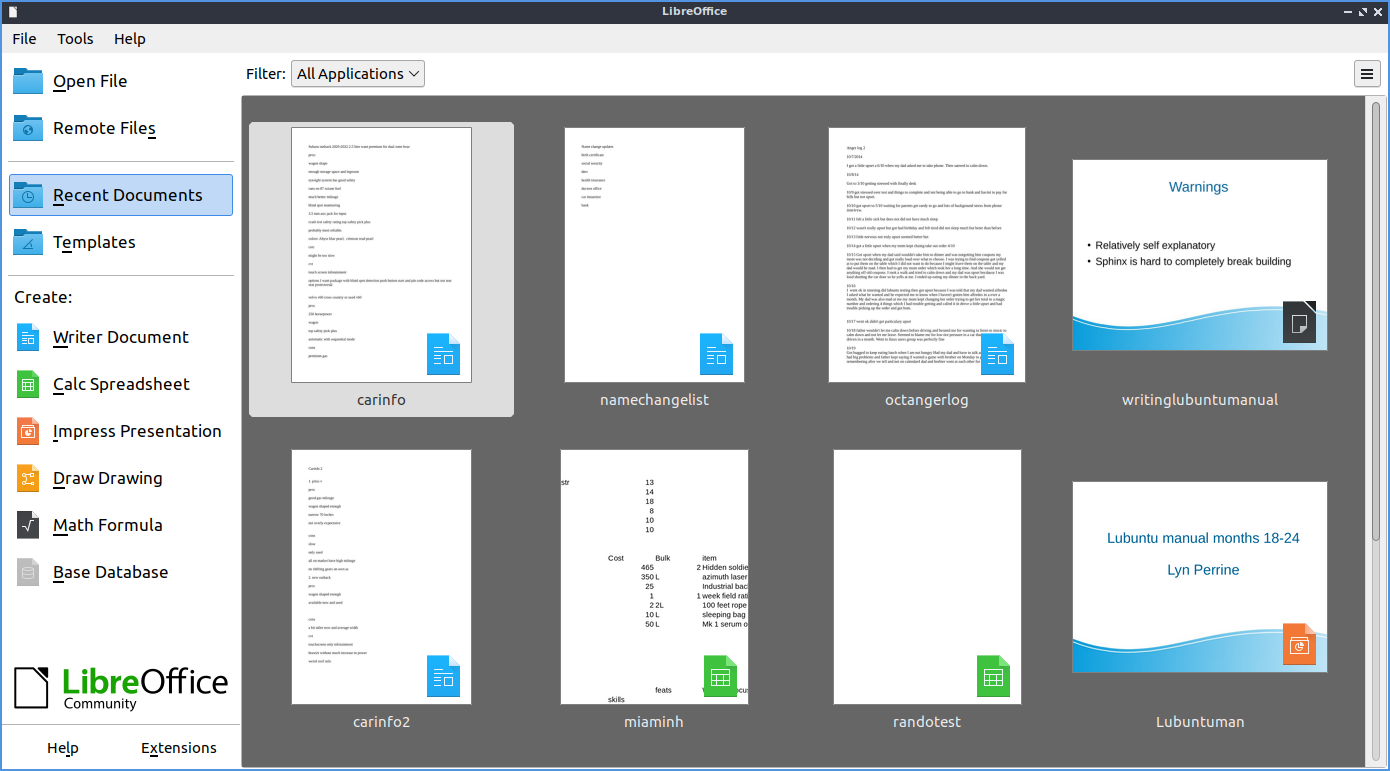Click the Open File folder icon
Image resolution: width=1390 pixels, height=771 pixels.
28,81
